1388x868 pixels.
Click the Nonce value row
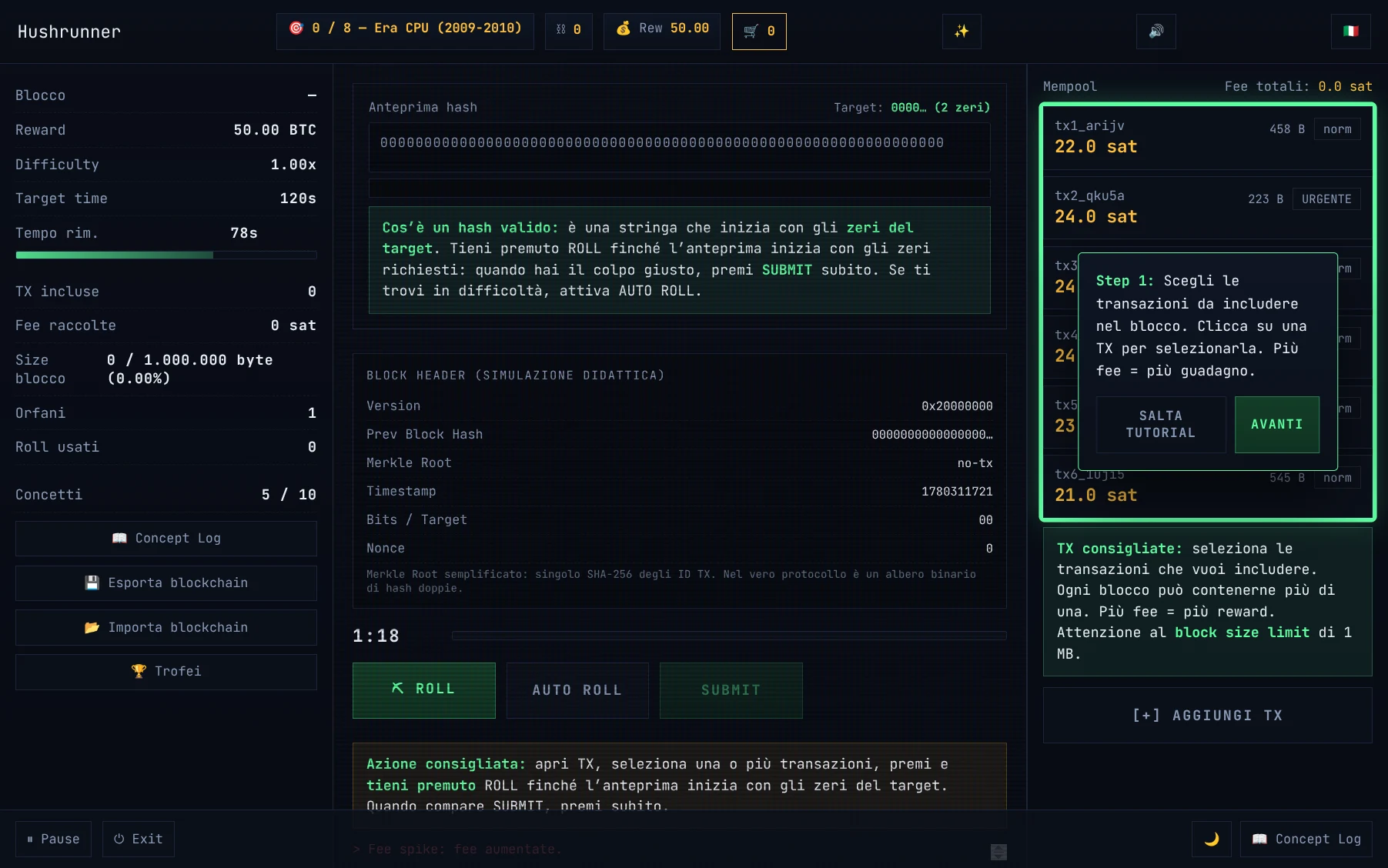coord(680,549)
